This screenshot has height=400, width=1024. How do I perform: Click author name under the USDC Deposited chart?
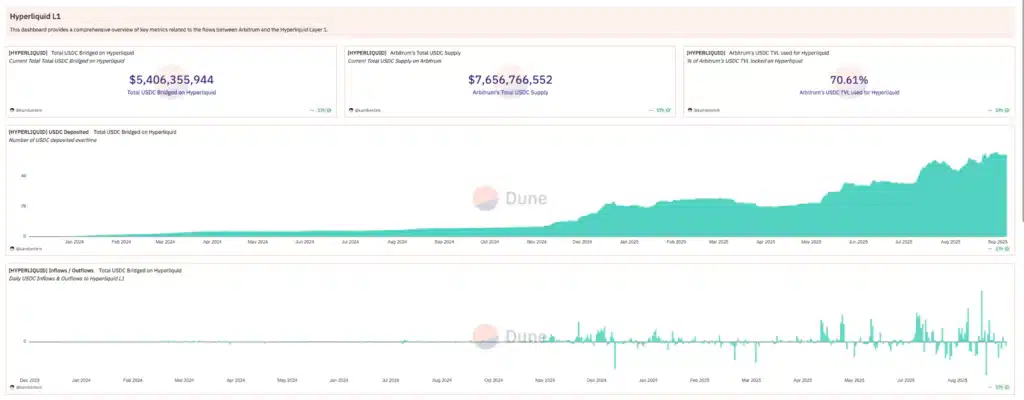point(28,247)
